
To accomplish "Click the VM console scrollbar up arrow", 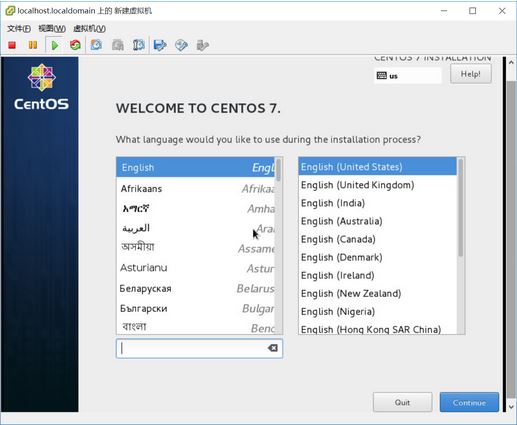I will [x=511, y=62].
